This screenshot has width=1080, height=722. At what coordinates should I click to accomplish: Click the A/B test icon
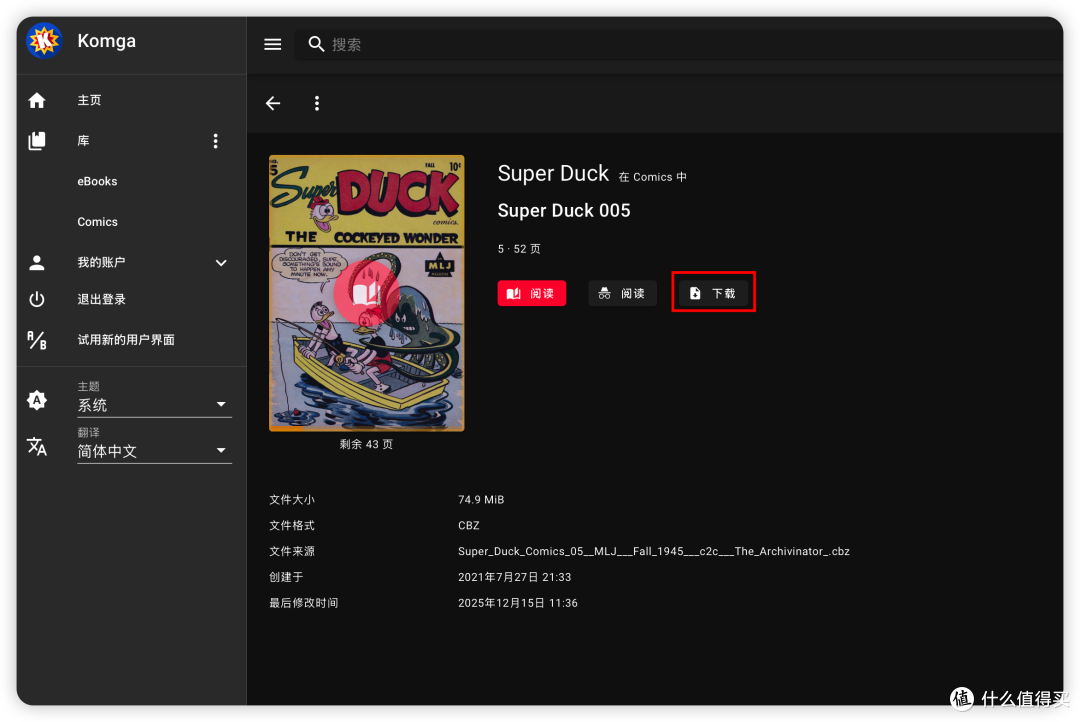click(37, 340)
